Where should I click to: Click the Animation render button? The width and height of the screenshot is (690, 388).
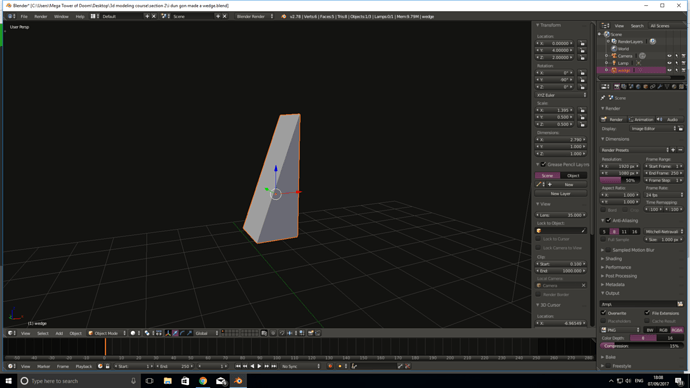coord(641,119)
